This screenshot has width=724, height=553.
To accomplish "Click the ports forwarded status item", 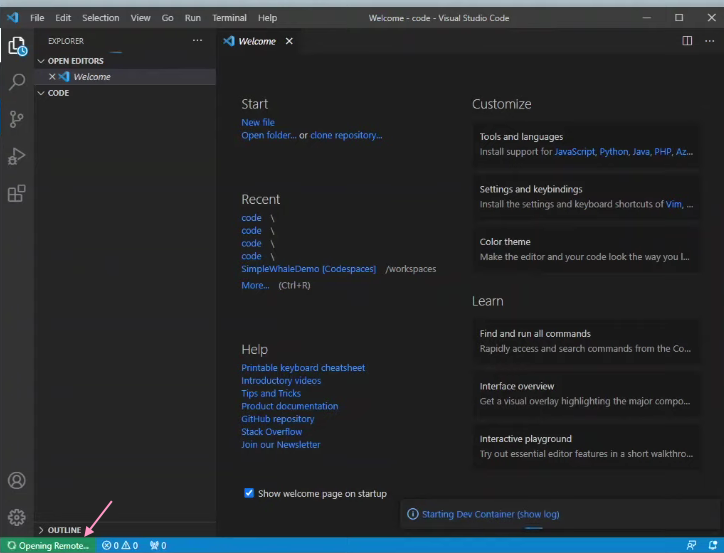I will (158, 546).
